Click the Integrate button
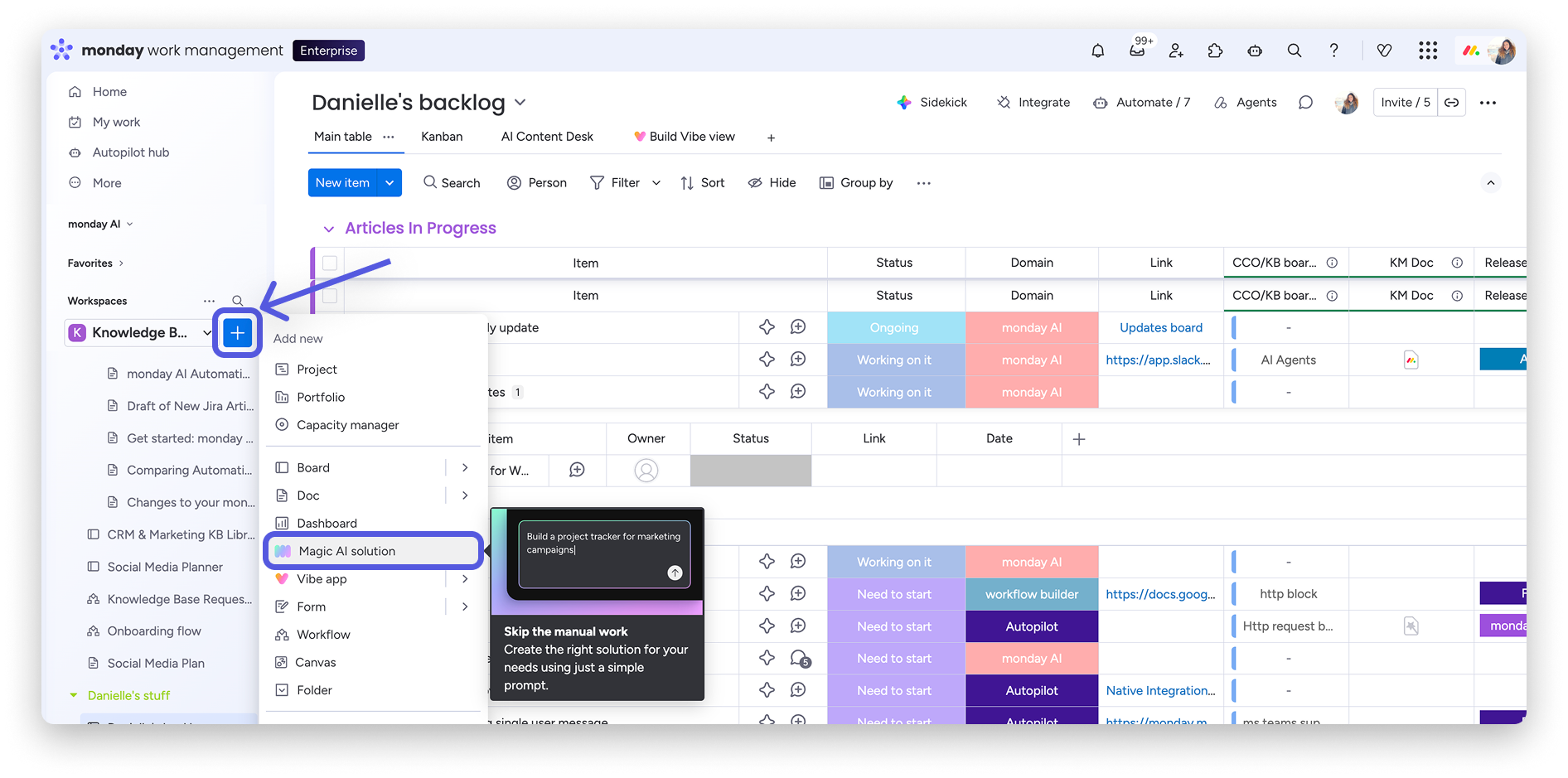 [1033, 103]
